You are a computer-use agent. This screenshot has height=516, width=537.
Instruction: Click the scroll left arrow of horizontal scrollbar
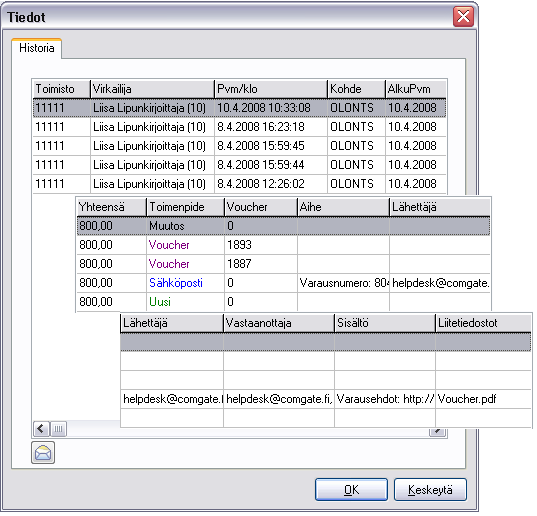[41, 429]
